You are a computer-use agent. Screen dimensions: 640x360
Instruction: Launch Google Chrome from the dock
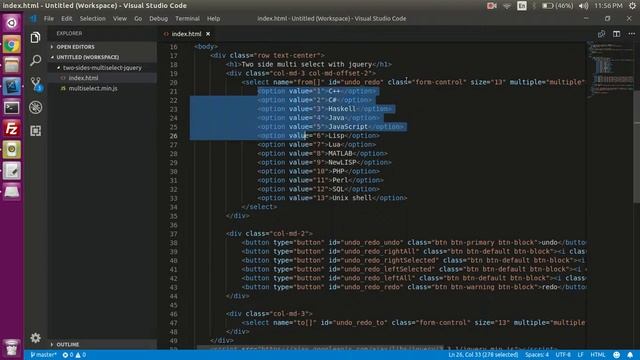point(11,44)
